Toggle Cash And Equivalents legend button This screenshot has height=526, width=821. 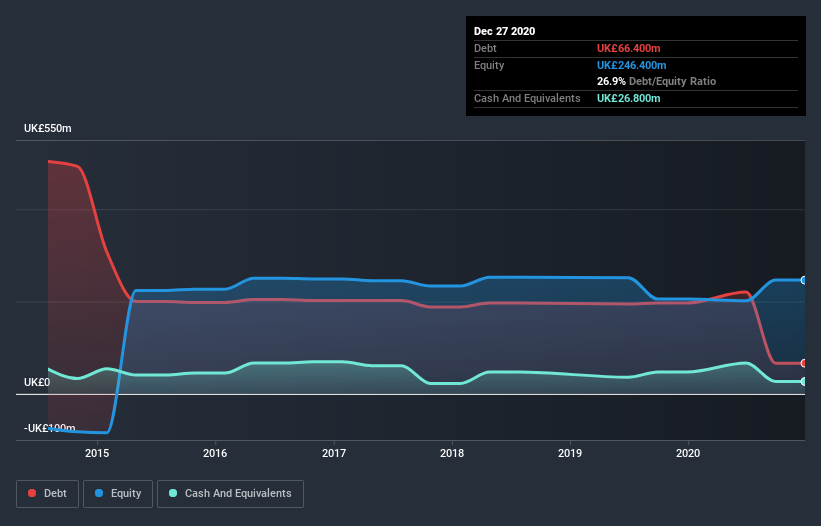[x=230, y=494]
